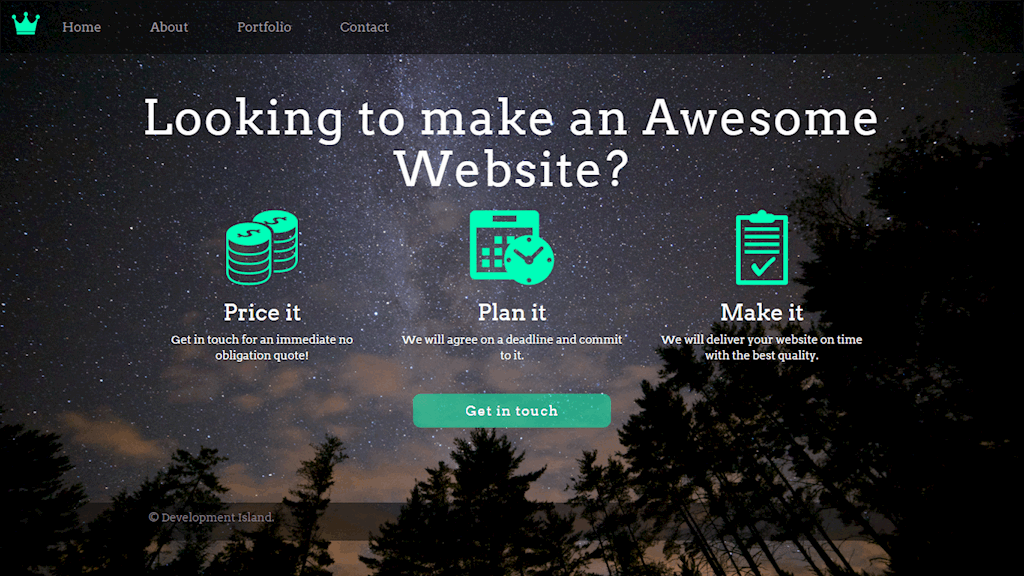
Task: Click the word Awesome in the headline
Action: coord(761,118)
